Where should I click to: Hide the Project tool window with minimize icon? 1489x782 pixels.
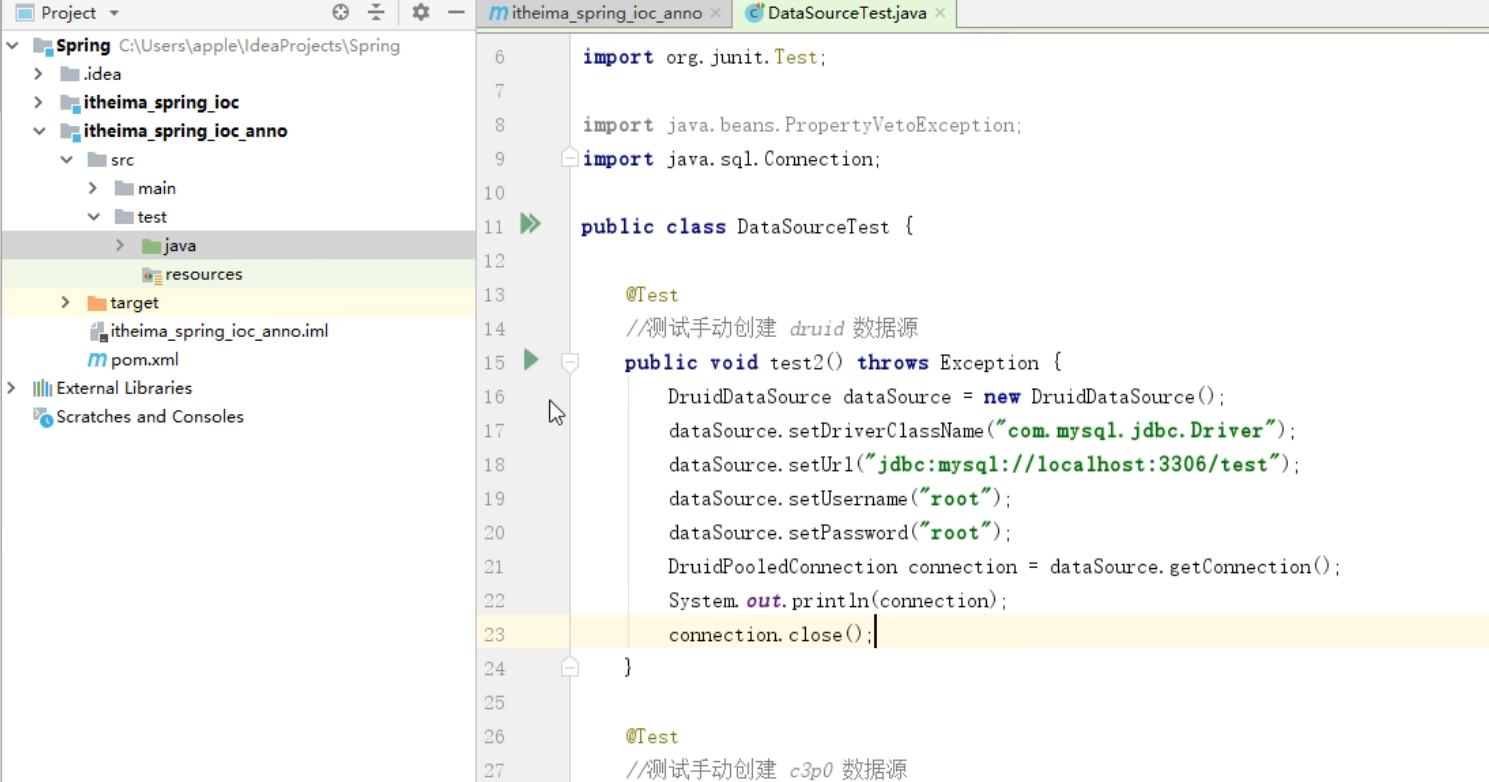point(456,13)
